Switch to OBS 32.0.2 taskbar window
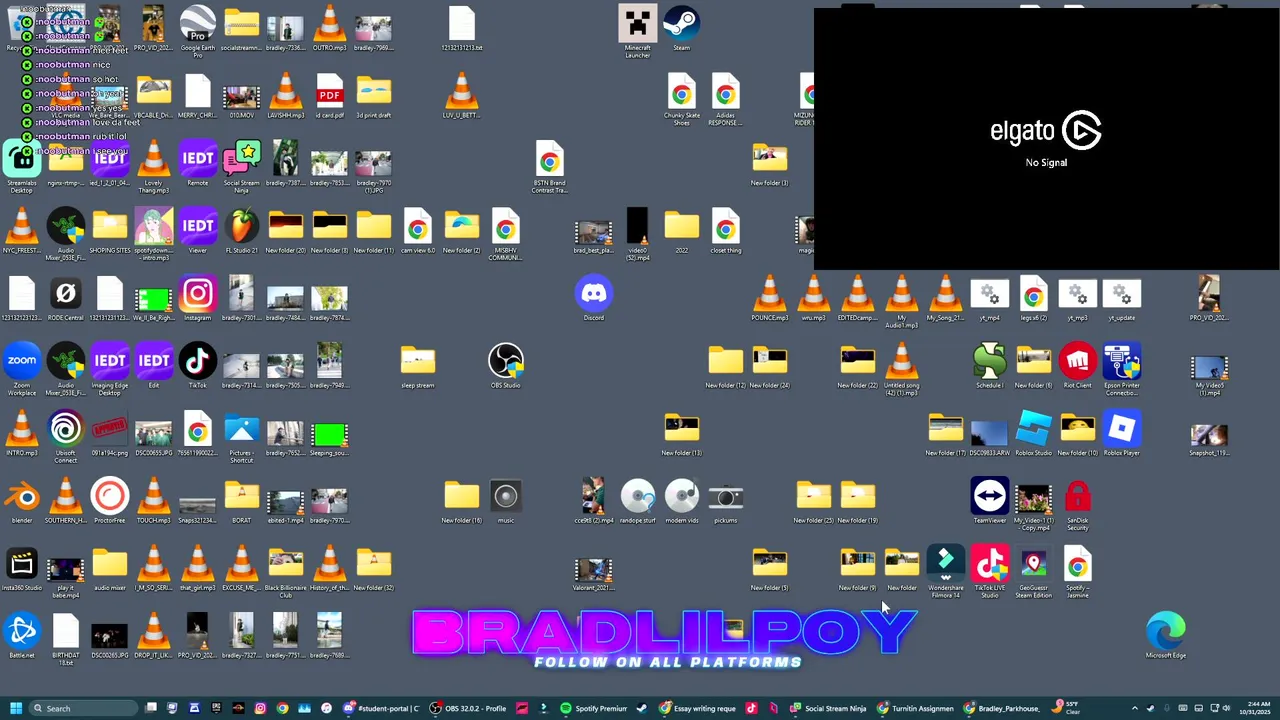1280x720 pixels. pos(470,708)
